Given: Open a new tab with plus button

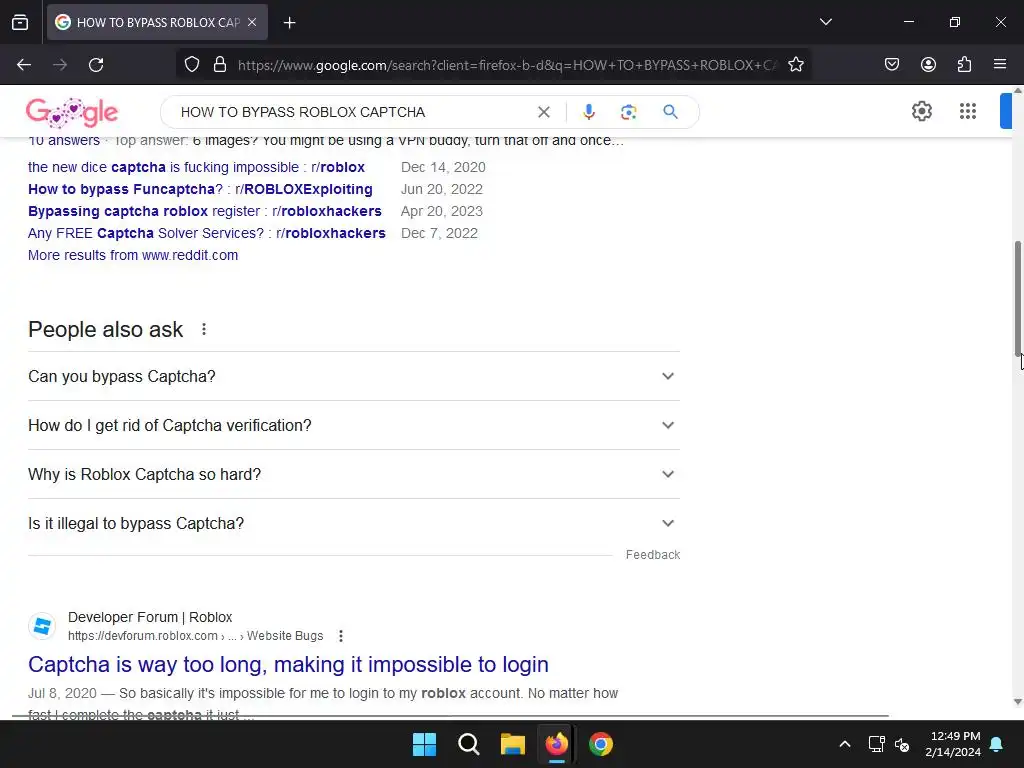Looking at the screenshot, I should (289, 23).
